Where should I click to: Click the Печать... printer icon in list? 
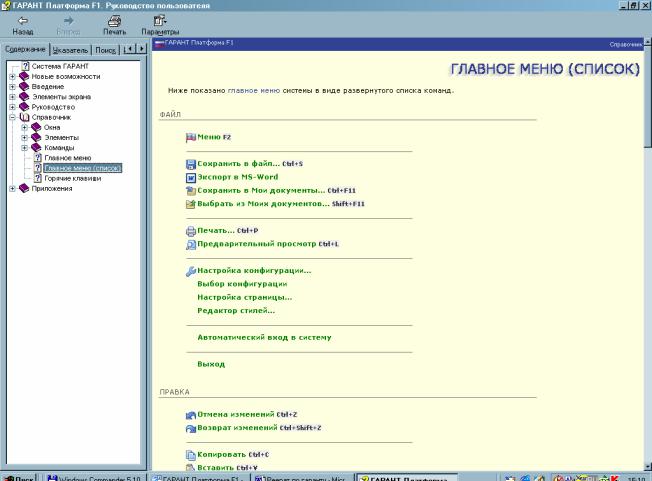coord(190,231)
